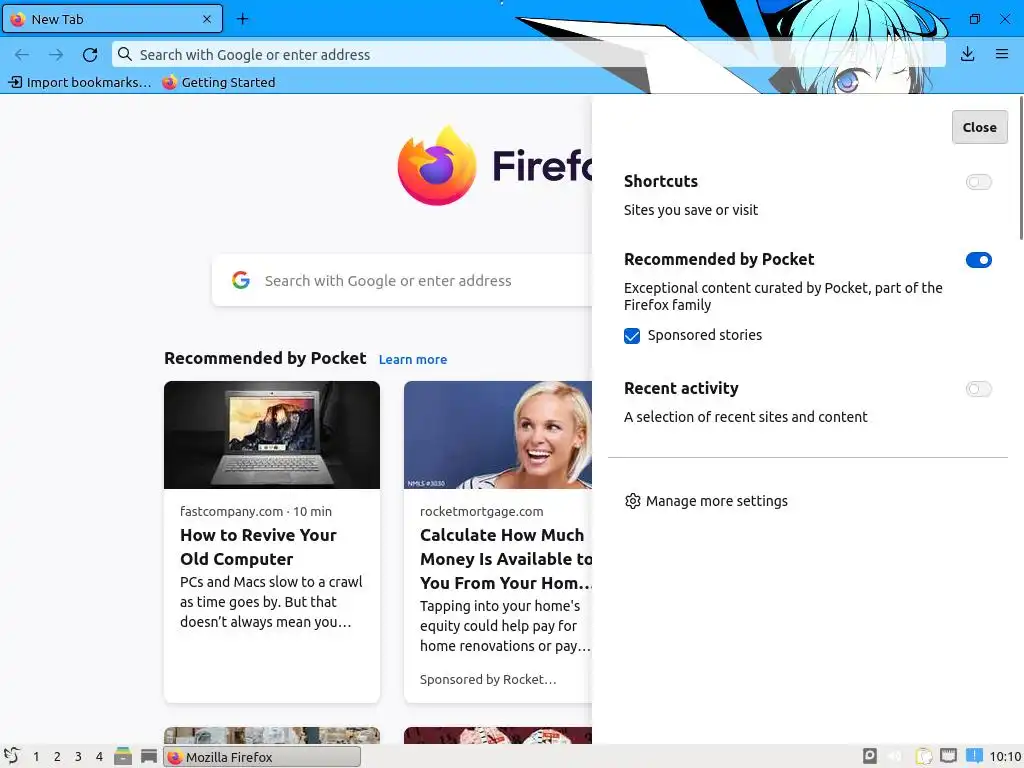Click the clipboard tray icon
Image resolution: width=1024 pixels, height=768 pixels.
point(923,756)
